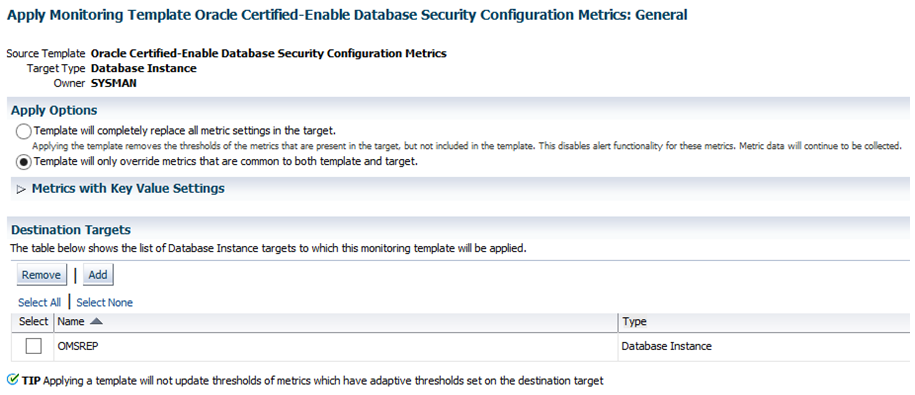The width and height of the screenshot is (915, 395).
Task: Click the SYSMAN owner value
Action: point(114,83)
